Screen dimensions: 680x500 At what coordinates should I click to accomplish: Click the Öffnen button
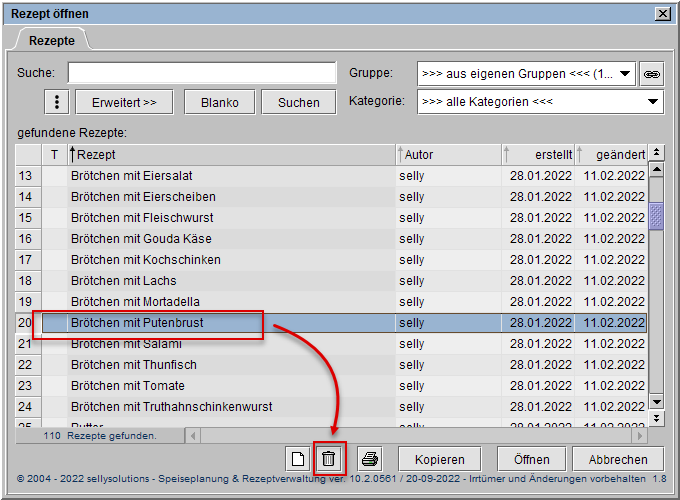(x=531, y=459)
